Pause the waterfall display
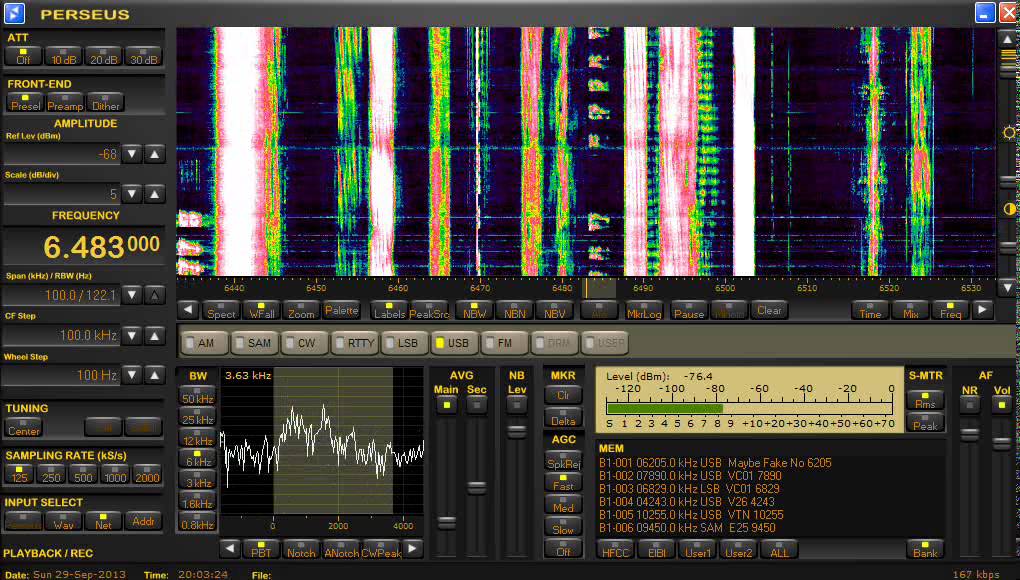The width and height of the screenshot is (1020, 580). click(689, 310)
